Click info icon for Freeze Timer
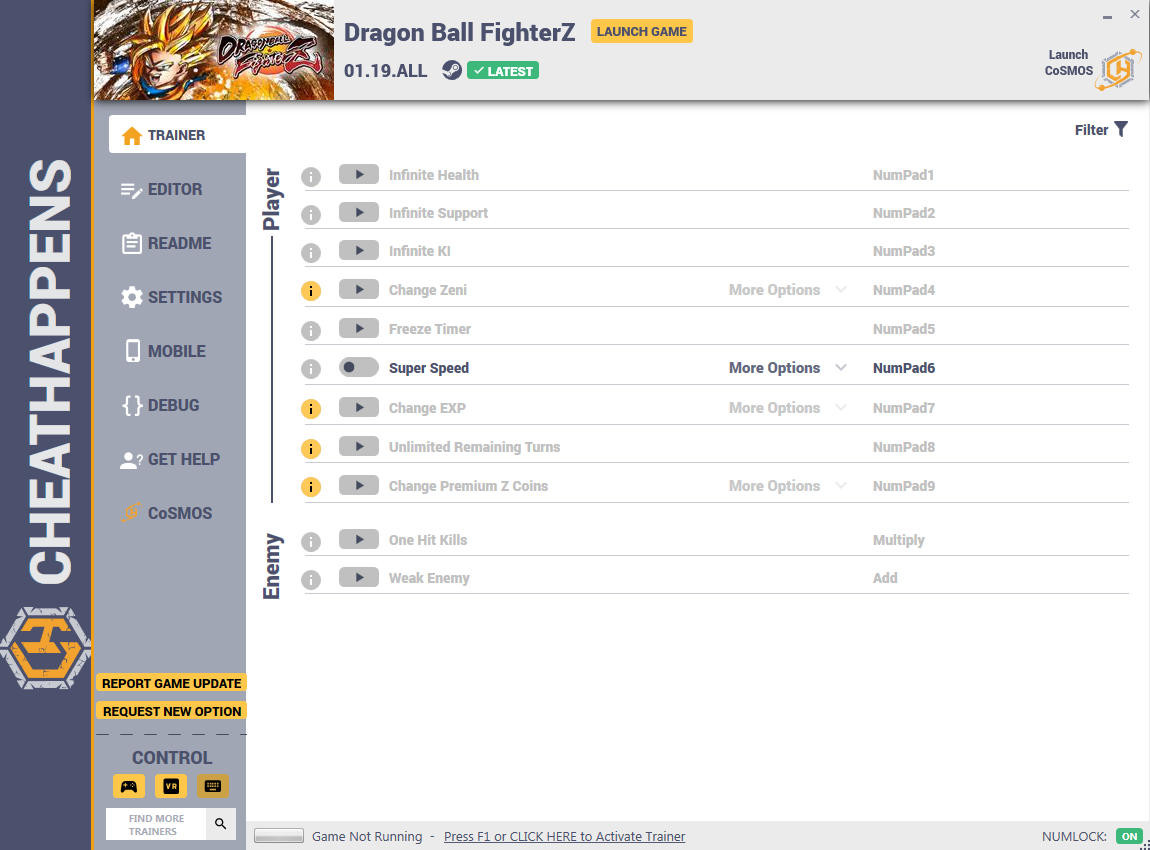The image size is (1150, 850). pyautogui.click(x=311, y=331)
